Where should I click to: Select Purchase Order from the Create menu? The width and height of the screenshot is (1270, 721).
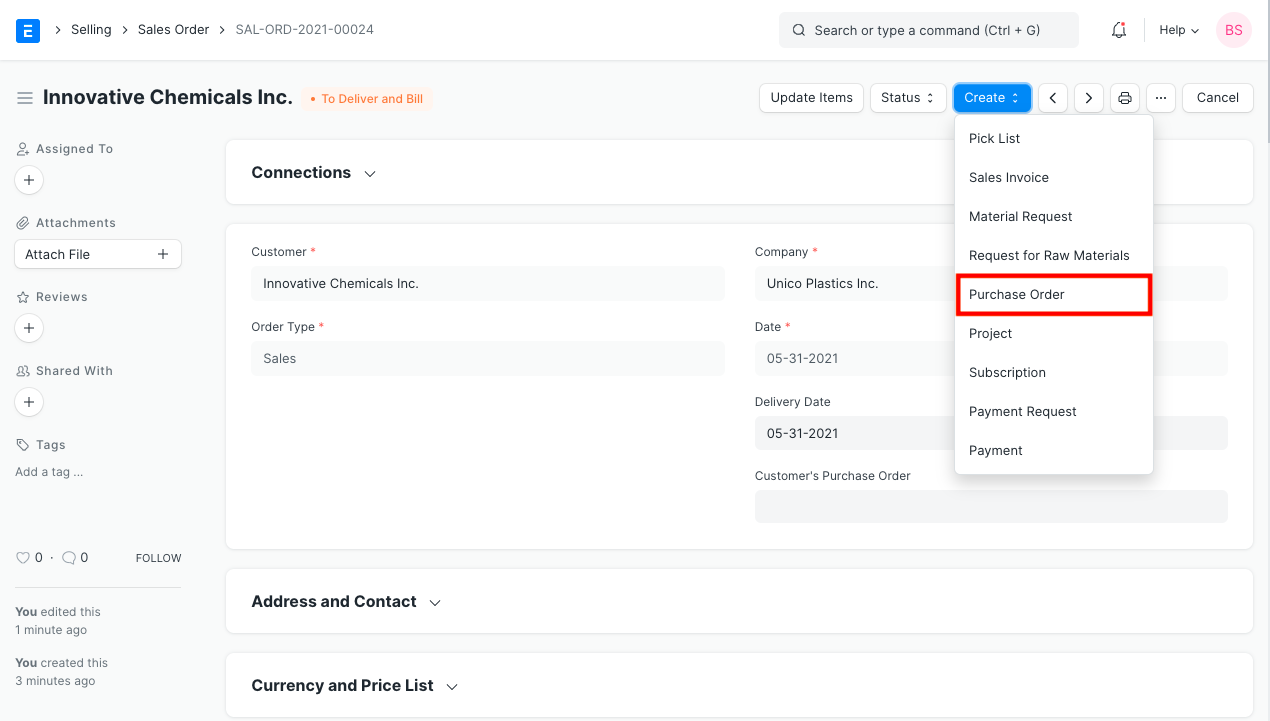[1016, 294]
